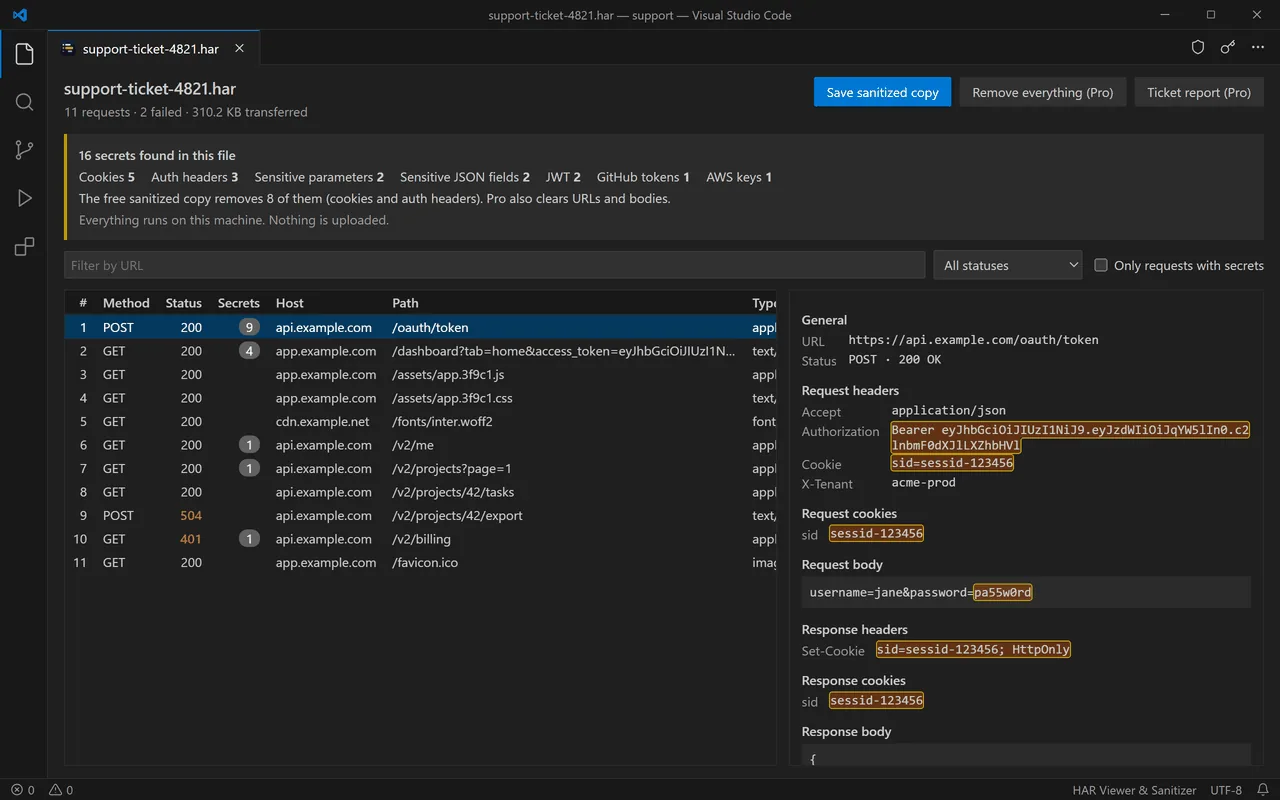Image resolution: width=1280 pixels, height=800 pixels.
Task: Select the /favicon.ico request row
Action: point(421,562)
